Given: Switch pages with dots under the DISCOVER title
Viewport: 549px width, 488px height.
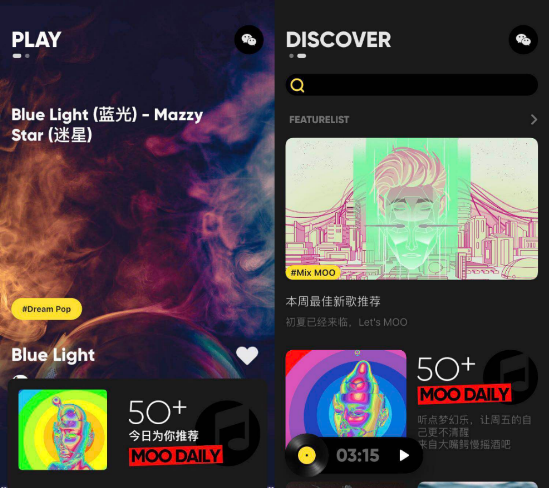Looking at the screenshot, I should click(x=298, y=56).
